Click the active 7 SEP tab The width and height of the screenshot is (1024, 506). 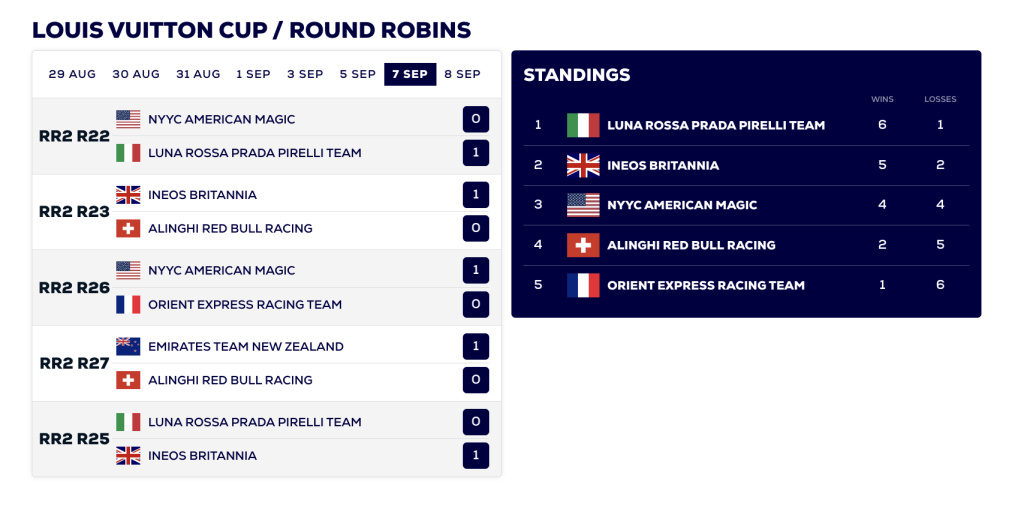410,74
